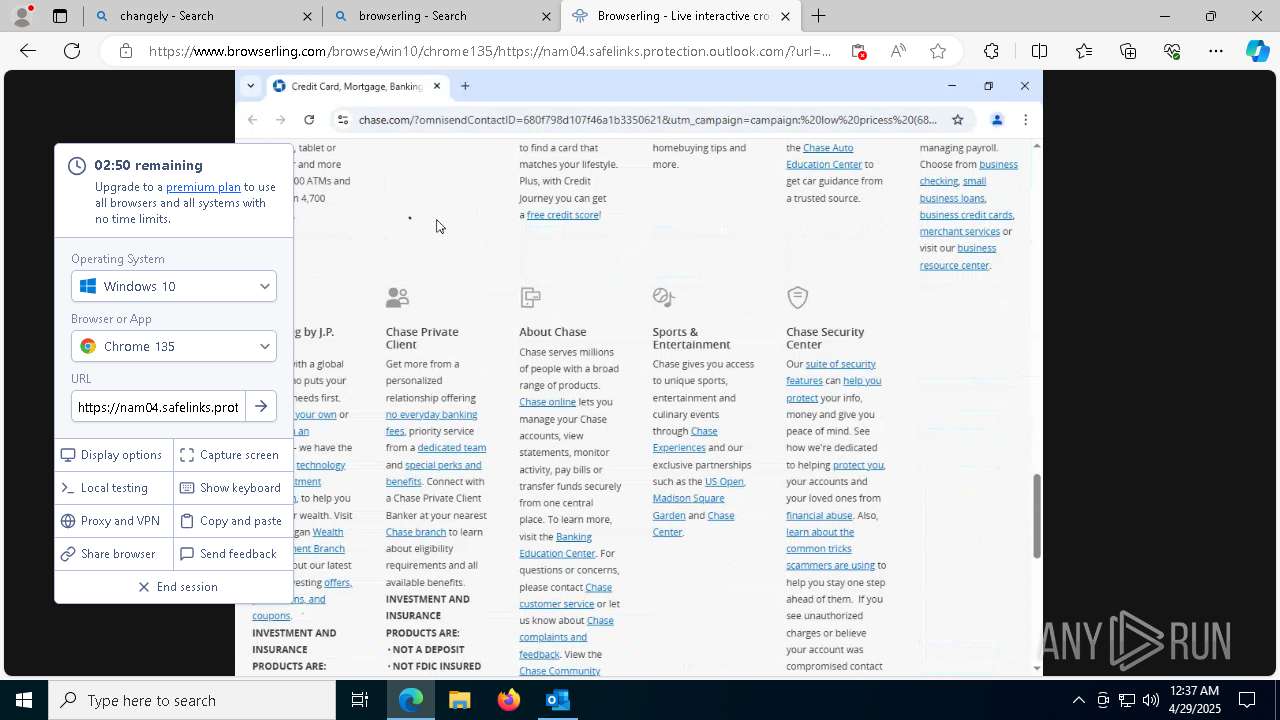The height and width of the screenshot is (720, 1280).
Task: Open remote Chrome tab search chevron
Action: click(250, 86)
